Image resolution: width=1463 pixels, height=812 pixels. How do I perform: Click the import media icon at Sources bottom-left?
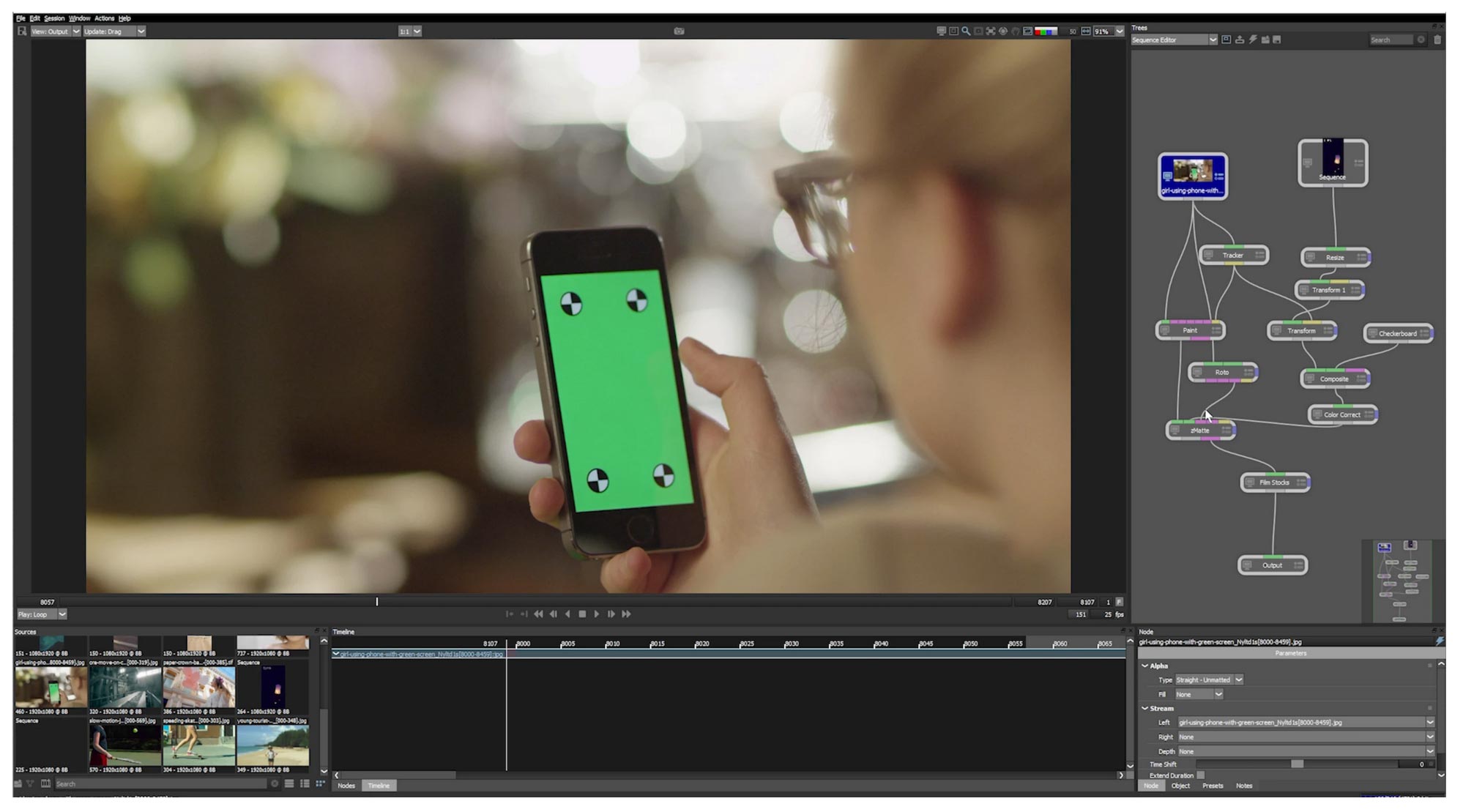(18, 783)
